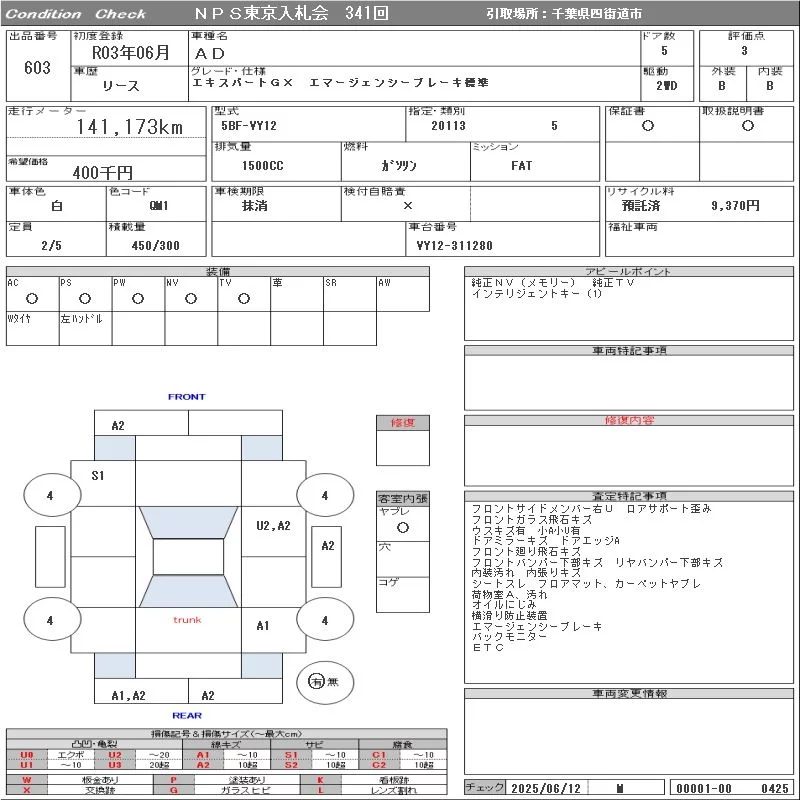Screen dimensions: 800x800
Task: Click the FRONT label above the diagram
Action: (187, 396)
